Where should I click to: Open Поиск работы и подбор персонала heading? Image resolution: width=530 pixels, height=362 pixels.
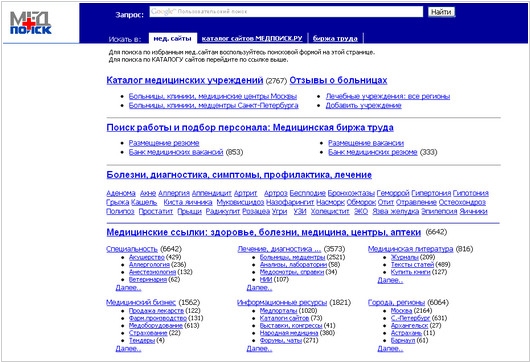pyautogui.click(x=250, y=128)
